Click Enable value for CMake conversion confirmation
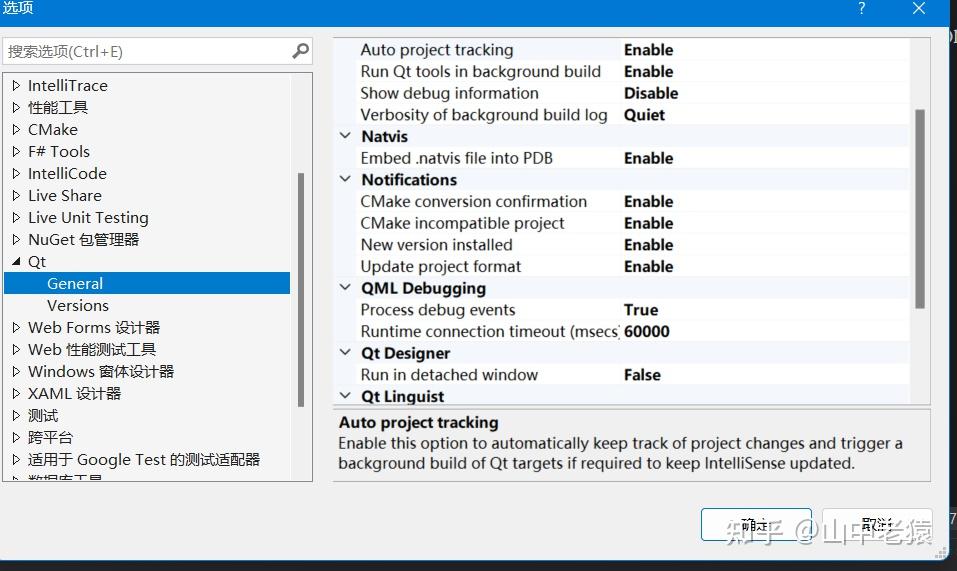 [648, 201]
